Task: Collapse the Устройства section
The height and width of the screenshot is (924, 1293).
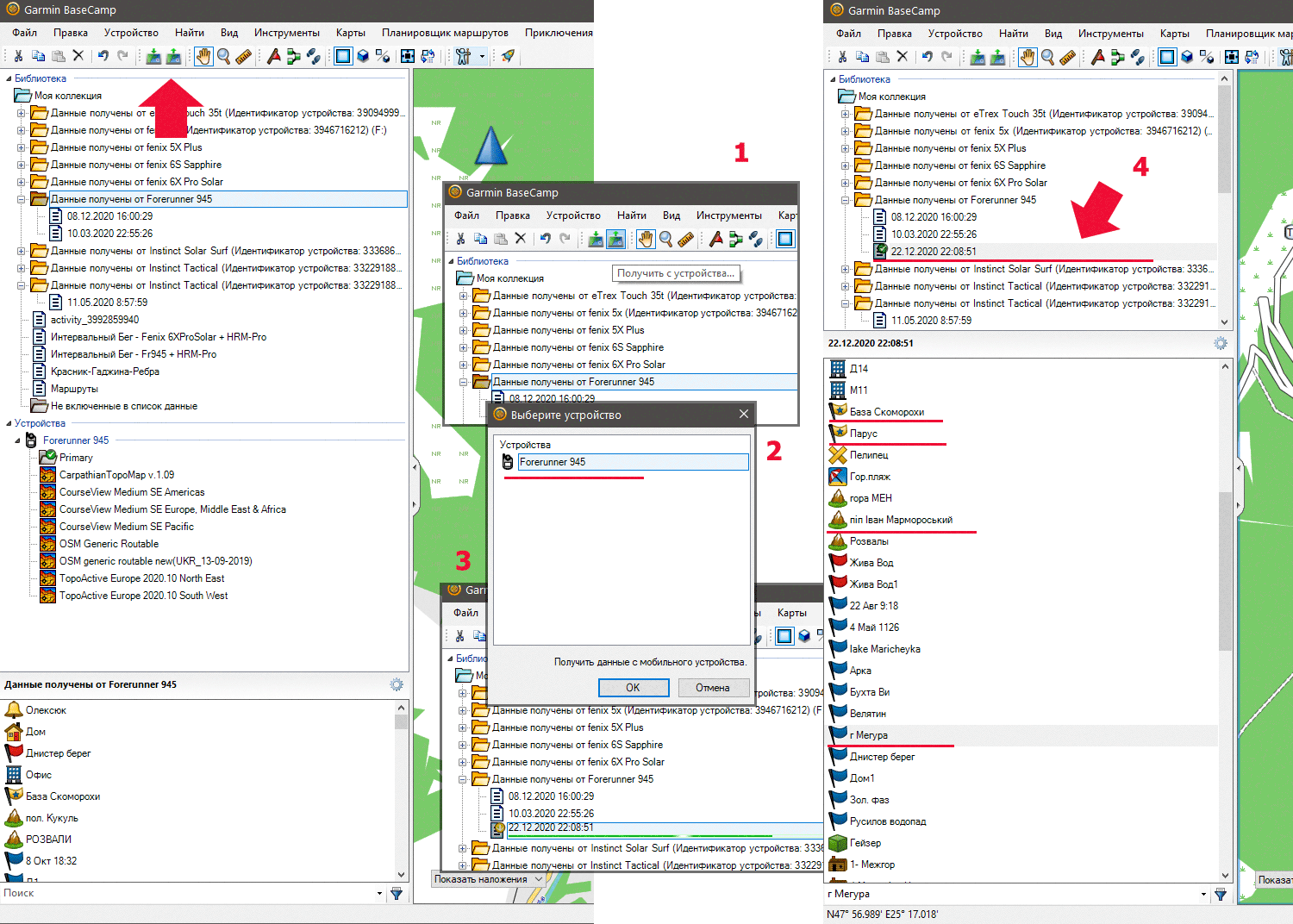Action: [x=9, y=423]
